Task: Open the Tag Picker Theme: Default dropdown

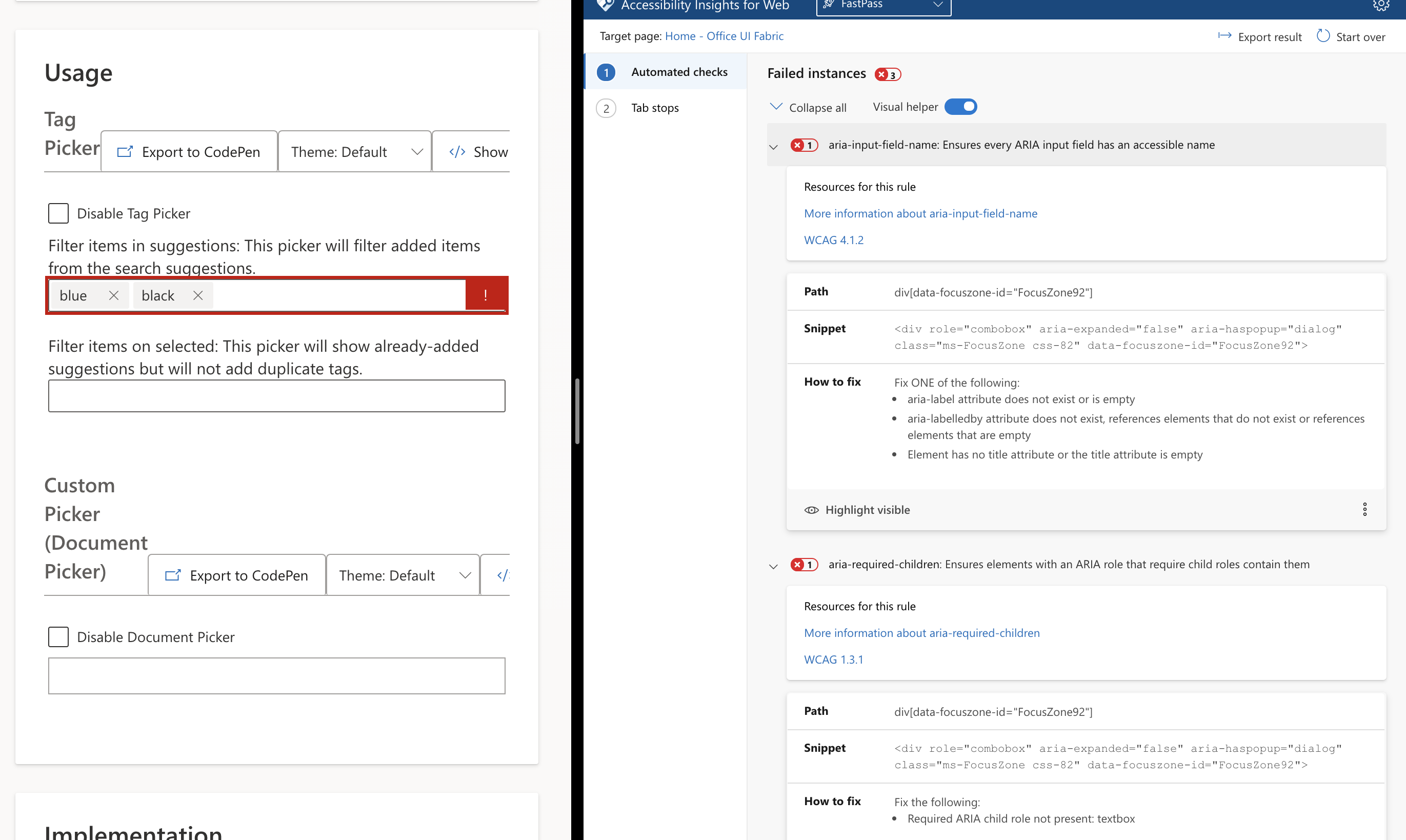Action: (355, 152)
